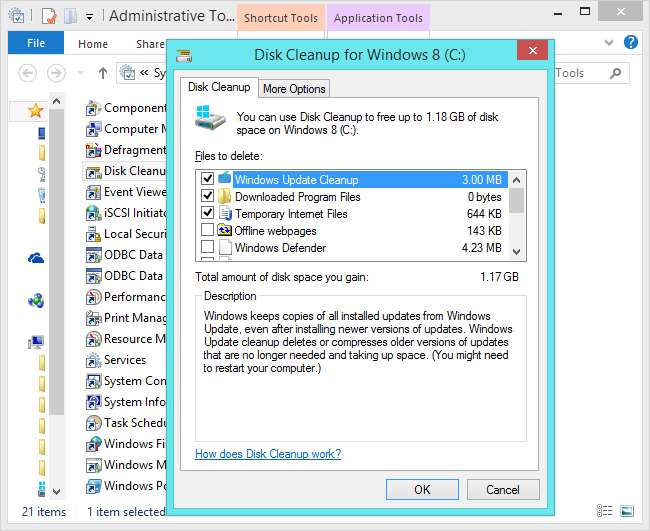The width and height of the screenshot is (650, 531).
Task: Select the Disk Cleanup tab
Action: pyautogui.click(x=219, y=87)
